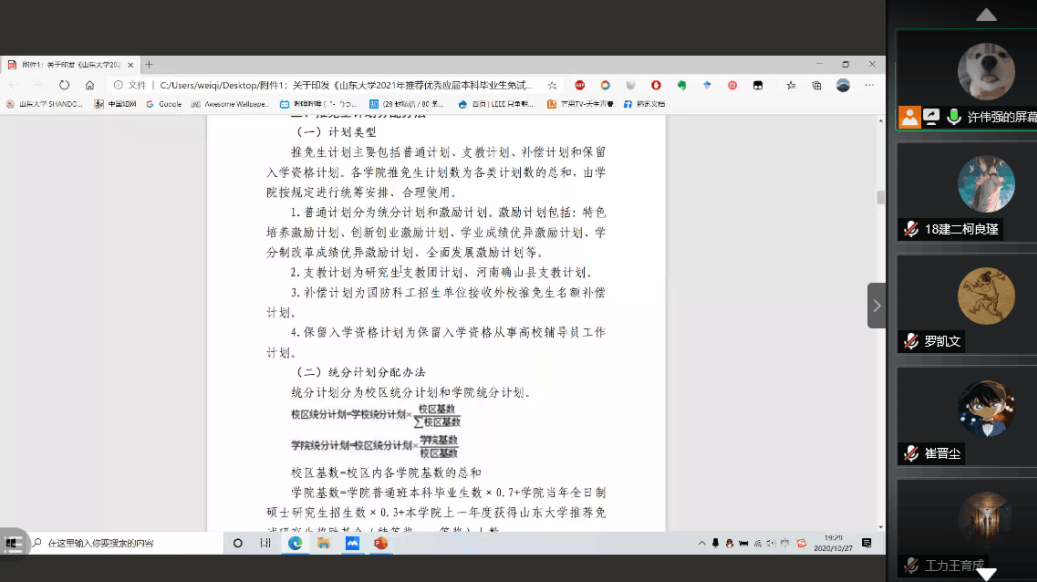Open the Windows Start menu
The image size is (1037, 582).
(14, 543)
